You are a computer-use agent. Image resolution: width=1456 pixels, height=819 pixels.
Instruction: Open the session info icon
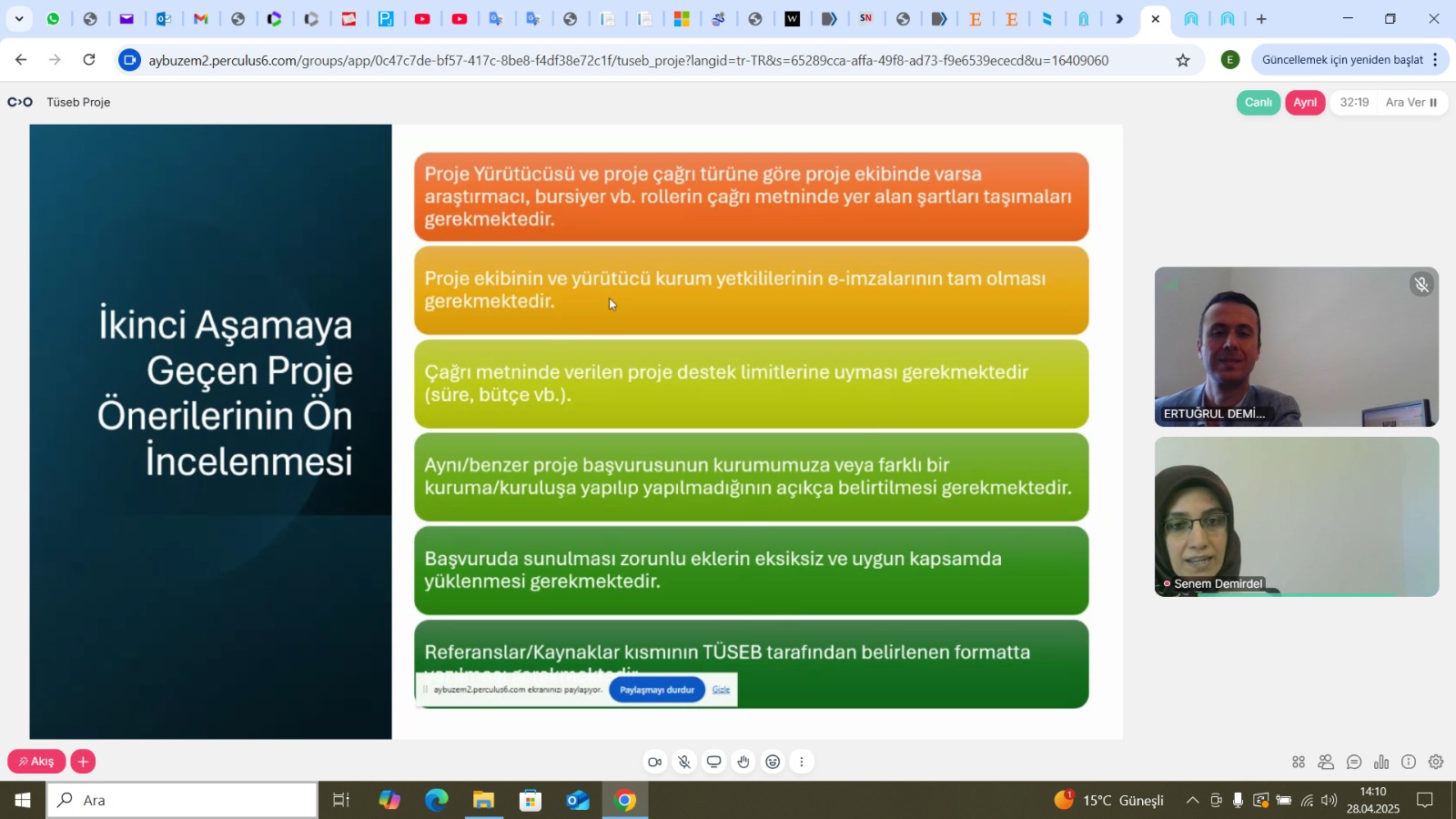tap(1409, 763)
